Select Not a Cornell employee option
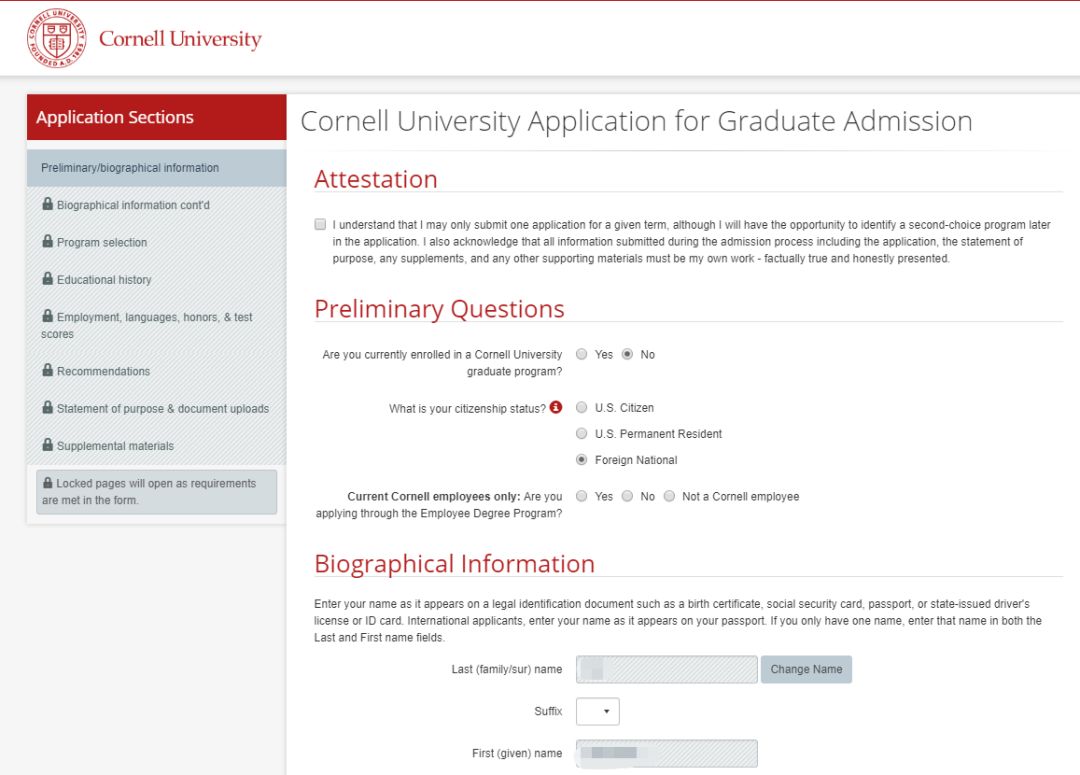 point(669,496)
